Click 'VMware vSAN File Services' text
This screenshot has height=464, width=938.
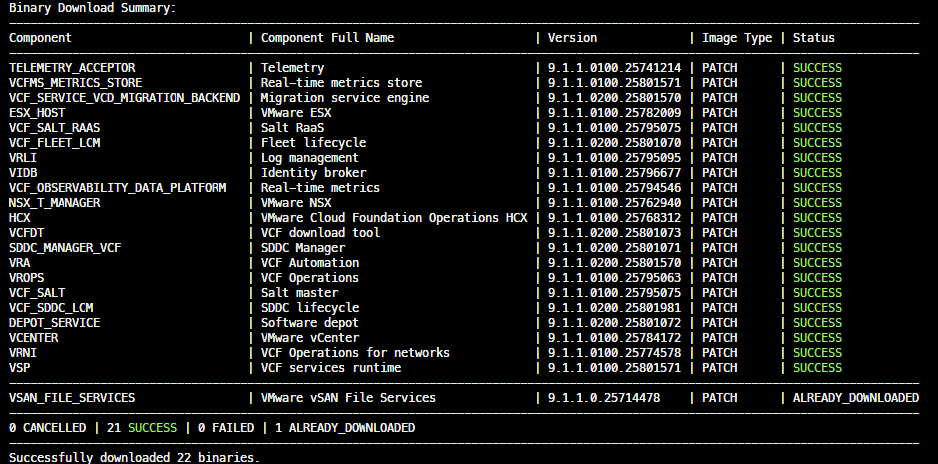(x=348, y=398)
